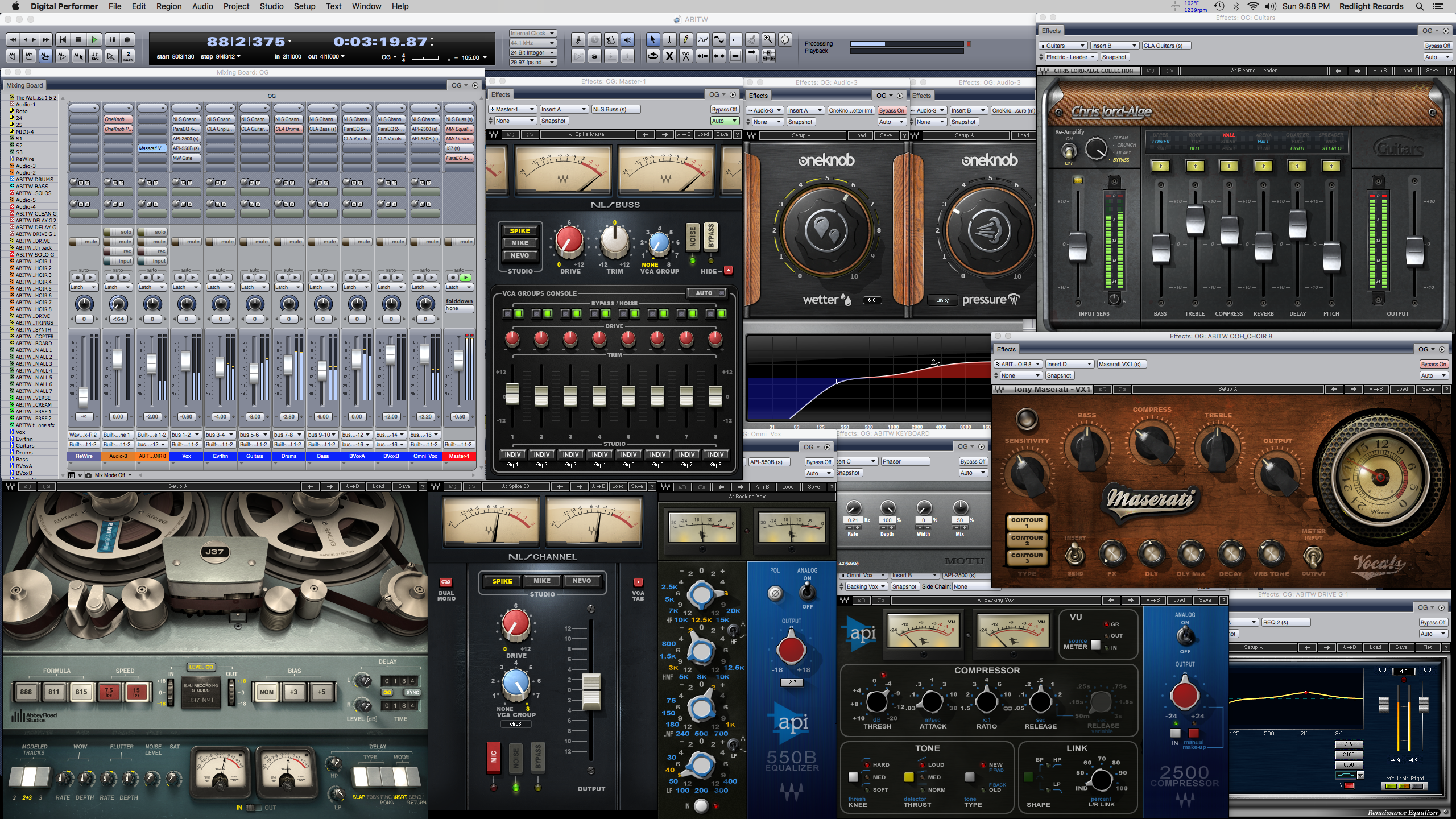Open the 24 Bit Integer dropdown
The image size is (1456, 819).
tap(532, 52)
